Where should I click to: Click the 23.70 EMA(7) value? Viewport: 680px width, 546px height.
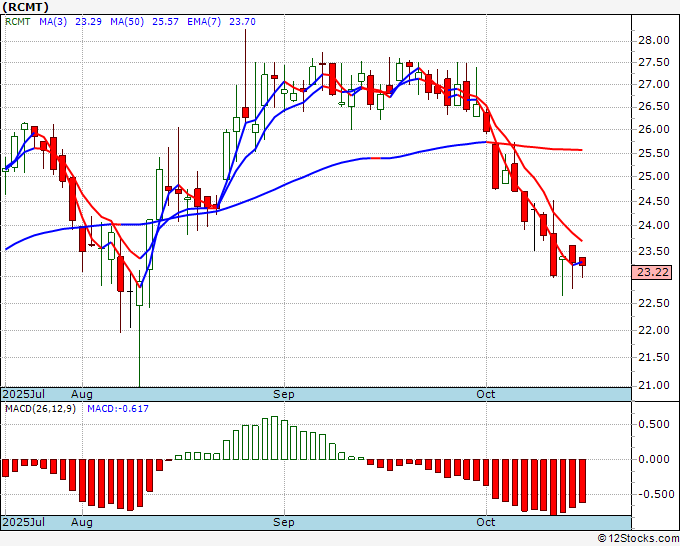242,21
